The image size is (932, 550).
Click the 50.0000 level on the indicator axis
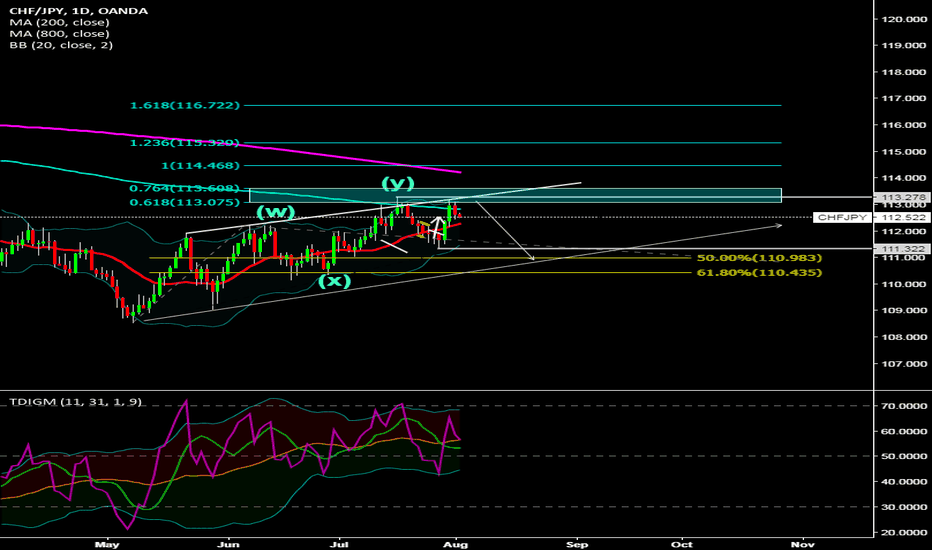(x=904, y=456)
